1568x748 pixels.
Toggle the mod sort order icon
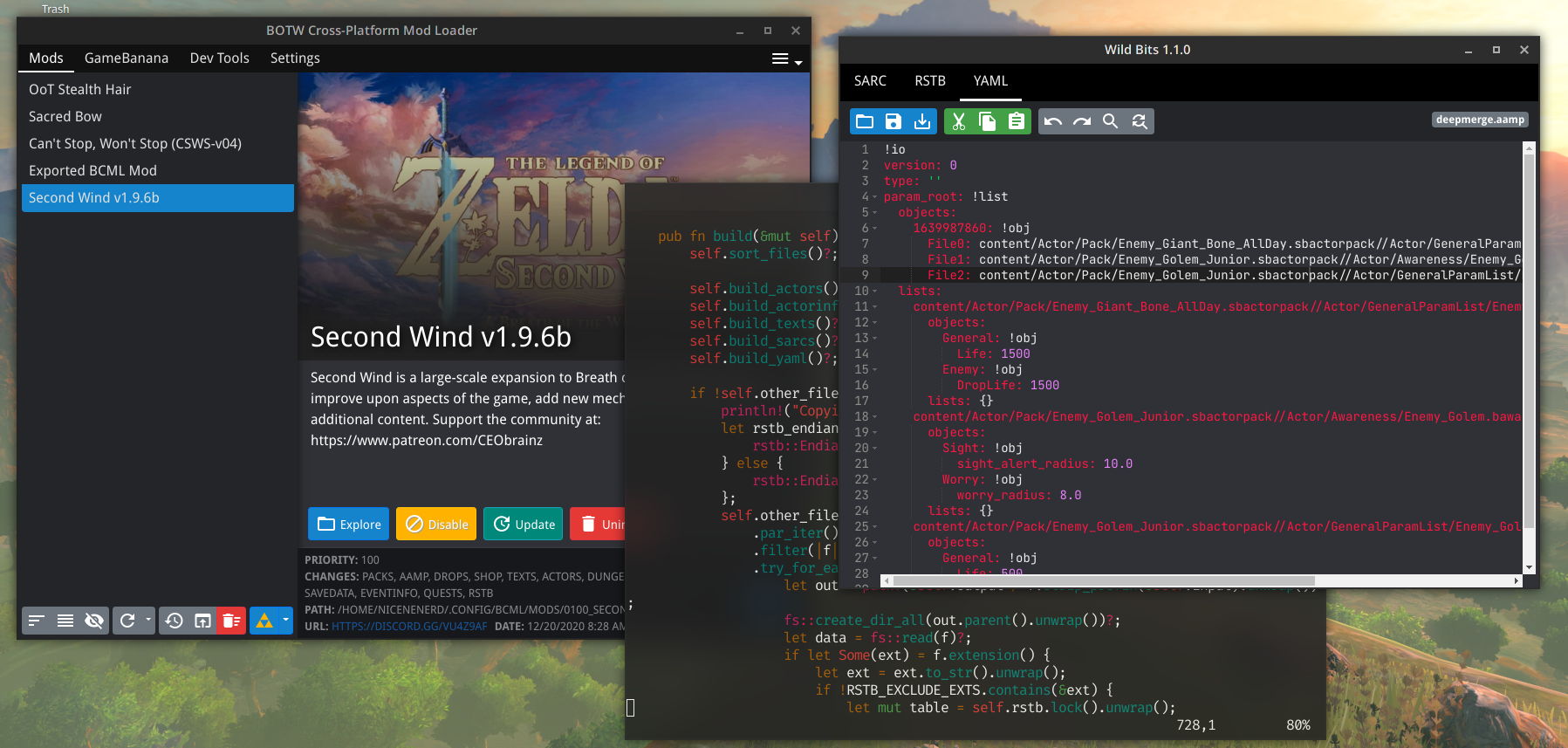click(37, 621)
